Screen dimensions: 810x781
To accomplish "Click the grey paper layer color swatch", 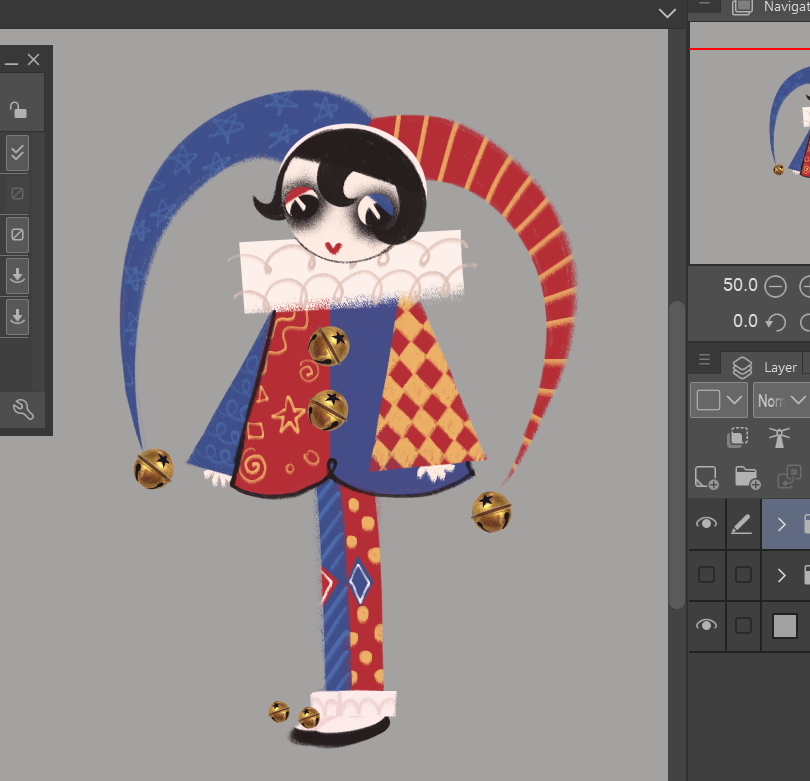I will tap(784, 626).
